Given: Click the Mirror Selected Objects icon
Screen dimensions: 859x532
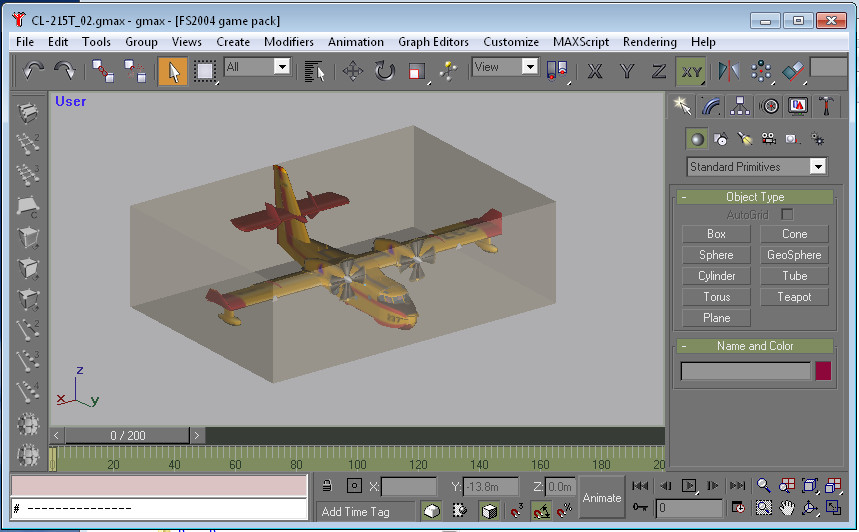Looking at the screenshot, I should click(x=729, y=71).
